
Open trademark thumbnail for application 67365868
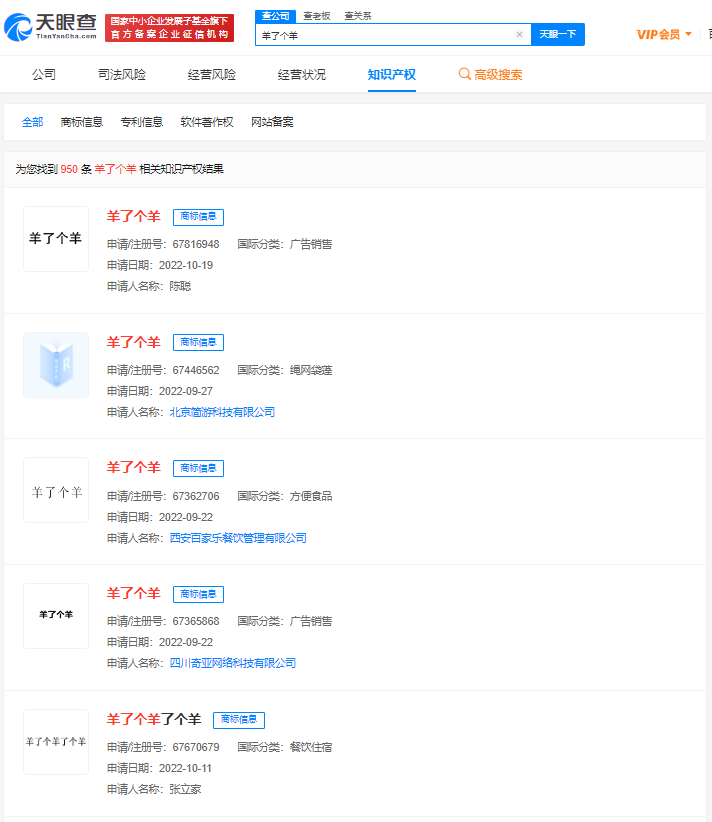56,616
